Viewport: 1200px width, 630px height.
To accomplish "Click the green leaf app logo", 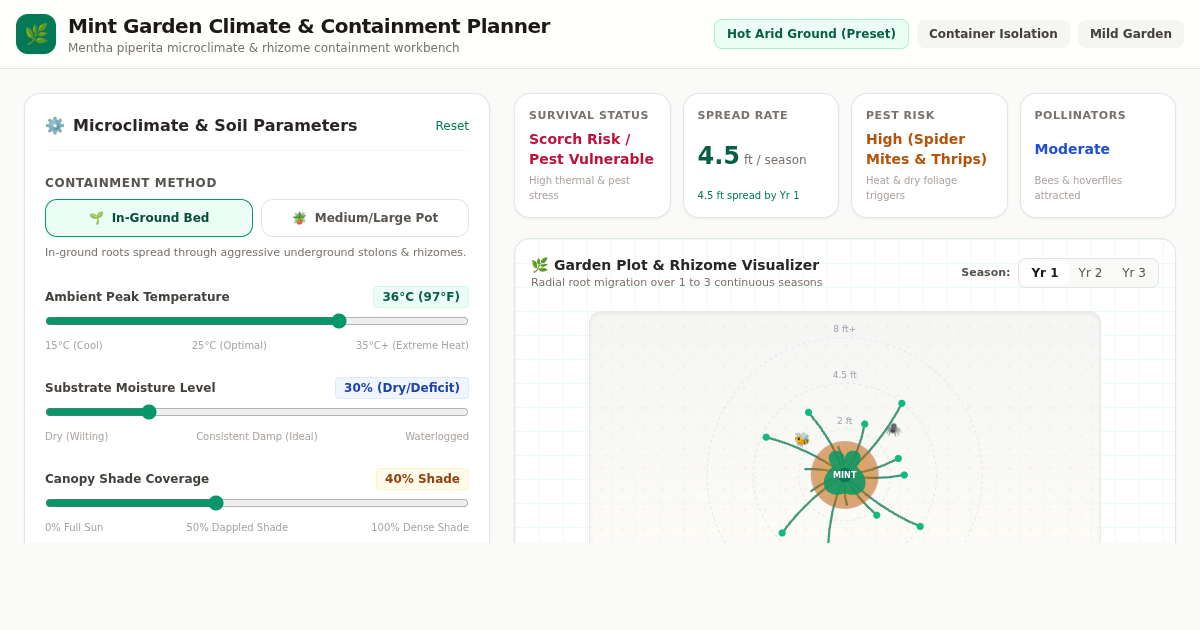I will coord(36,34).
